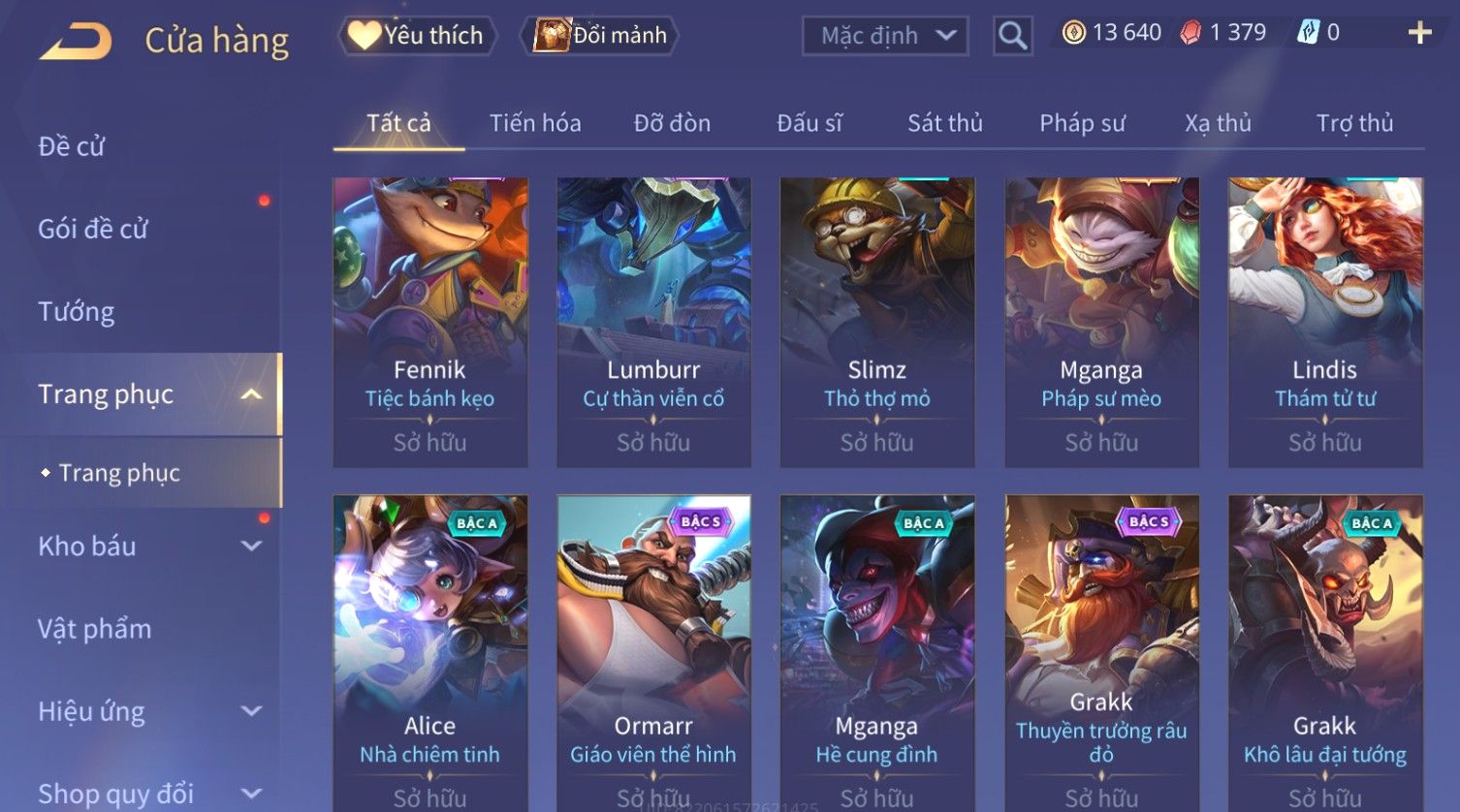The width and height of the screenshot is (1460, 812).
Task: Tap the gold coin currency icon
Action: 1073,33
